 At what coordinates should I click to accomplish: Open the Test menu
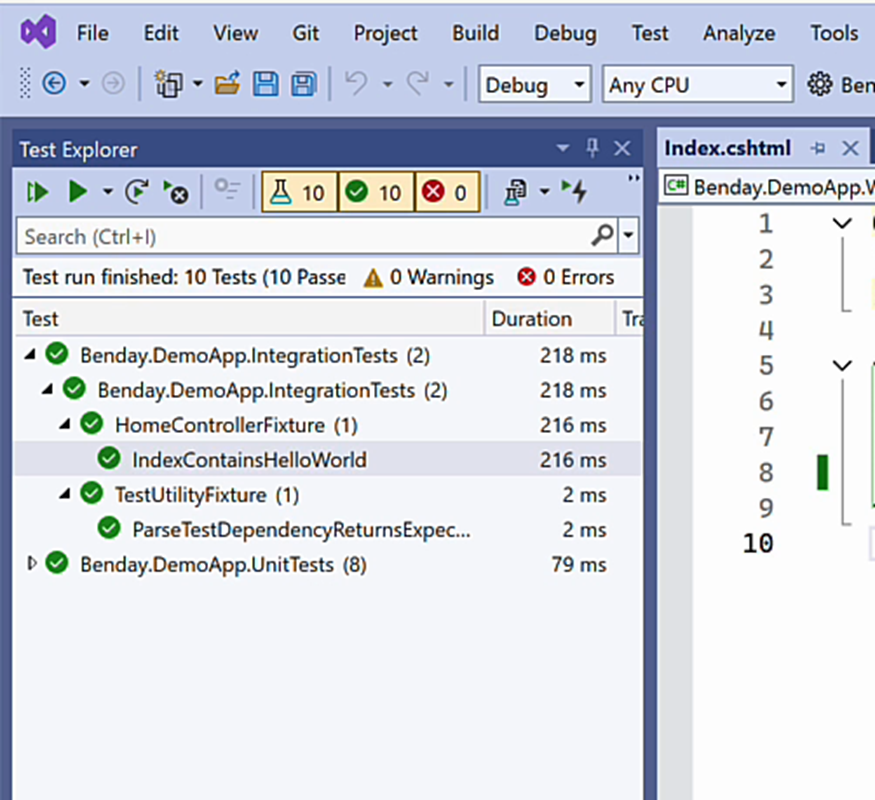click(650, 33)
